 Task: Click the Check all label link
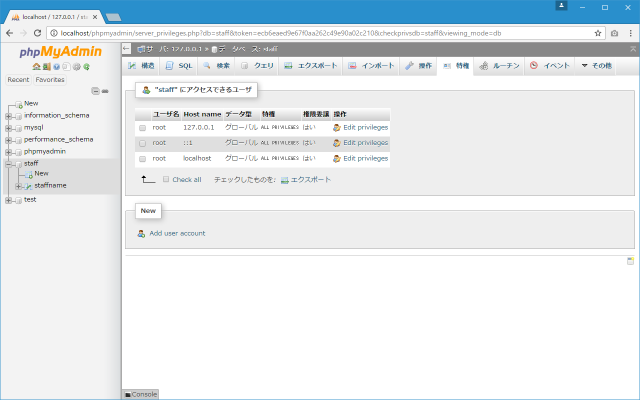coord(187,180)
